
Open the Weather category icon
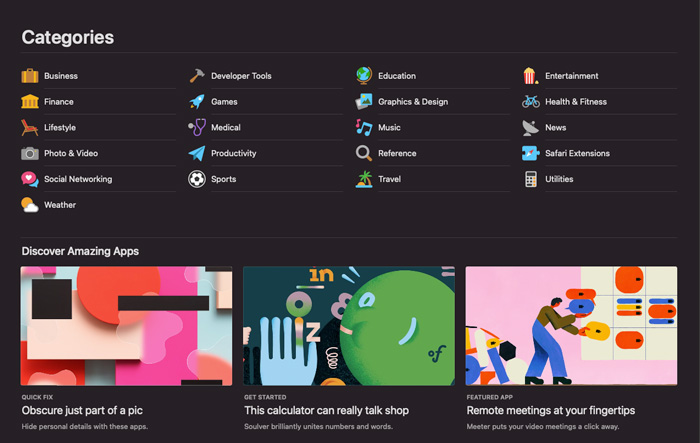pos(30,205)
